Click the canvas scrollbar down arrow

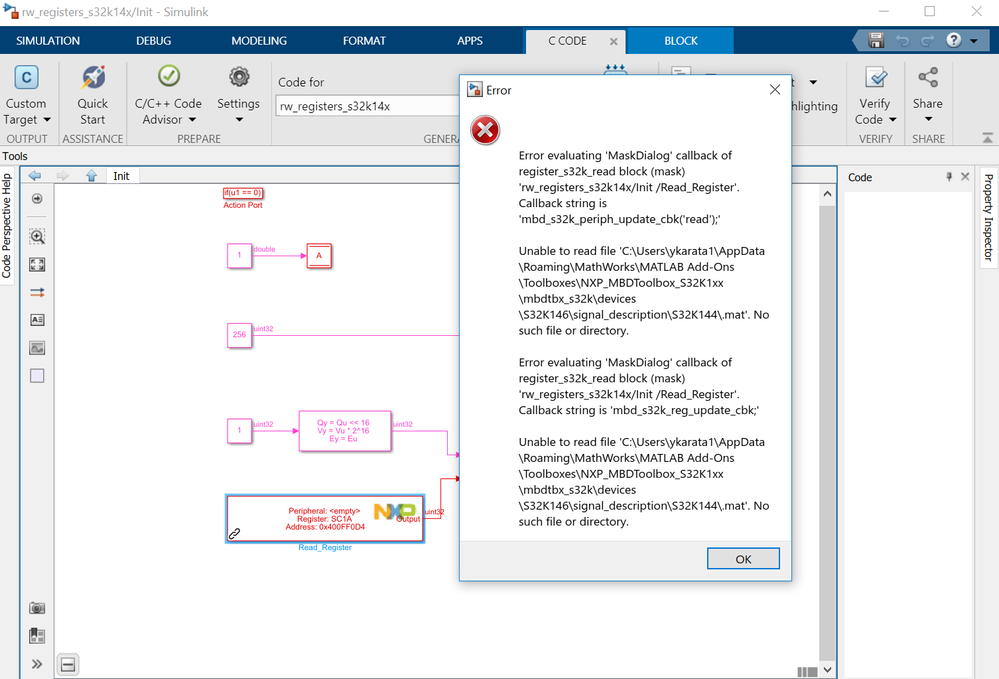coord(827,669)
